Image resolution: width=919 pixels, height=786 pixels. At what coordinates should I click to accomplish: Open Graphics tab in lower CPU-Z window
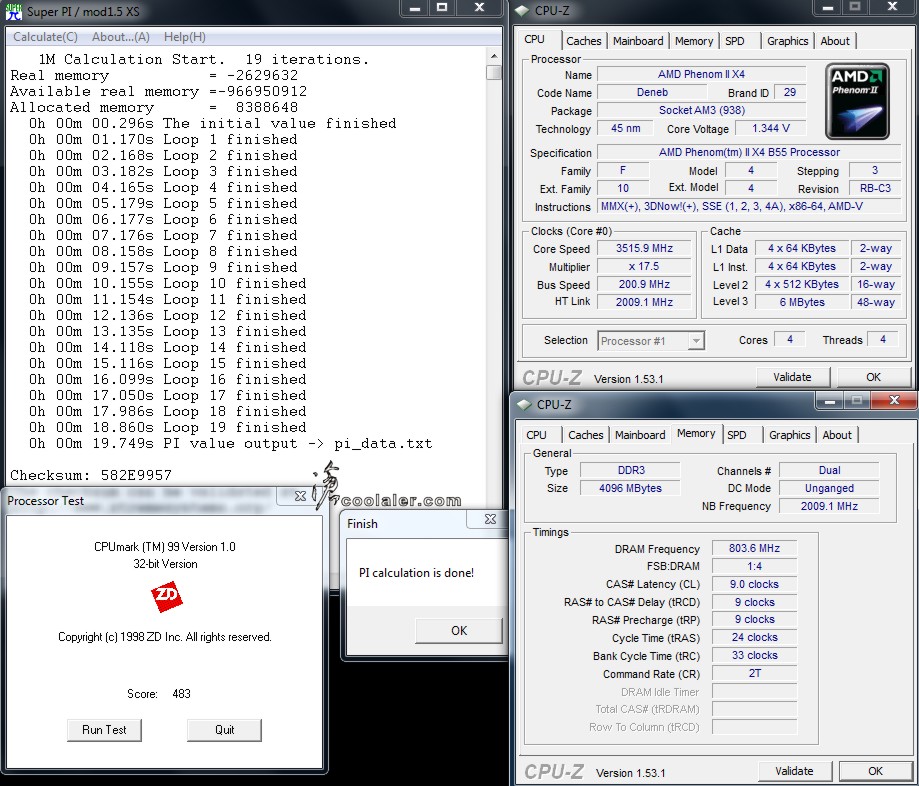pos(789,435)
